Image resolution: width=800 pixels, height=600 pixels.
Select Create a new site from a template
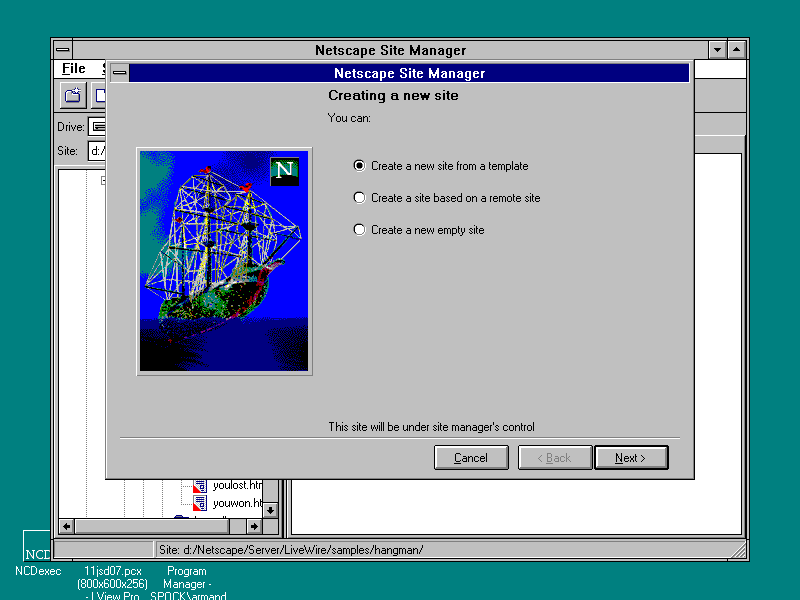pos(360,166)
